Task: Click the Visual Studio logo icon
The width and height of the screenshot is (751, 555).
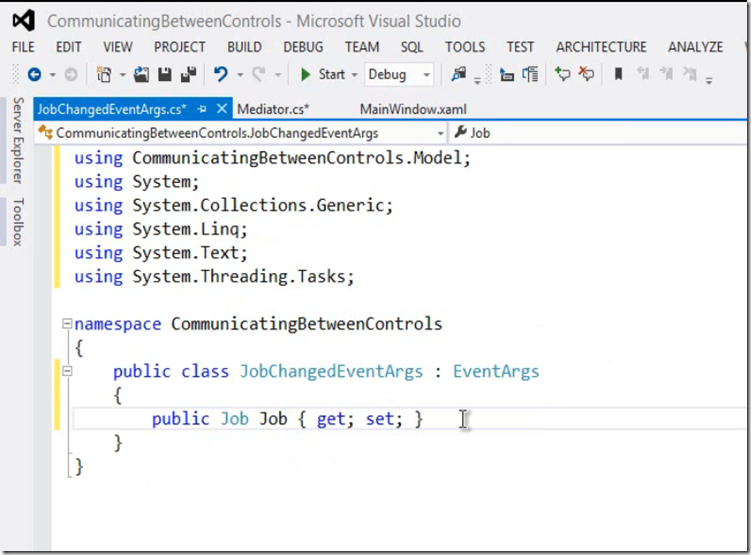Action: [23, 21]
